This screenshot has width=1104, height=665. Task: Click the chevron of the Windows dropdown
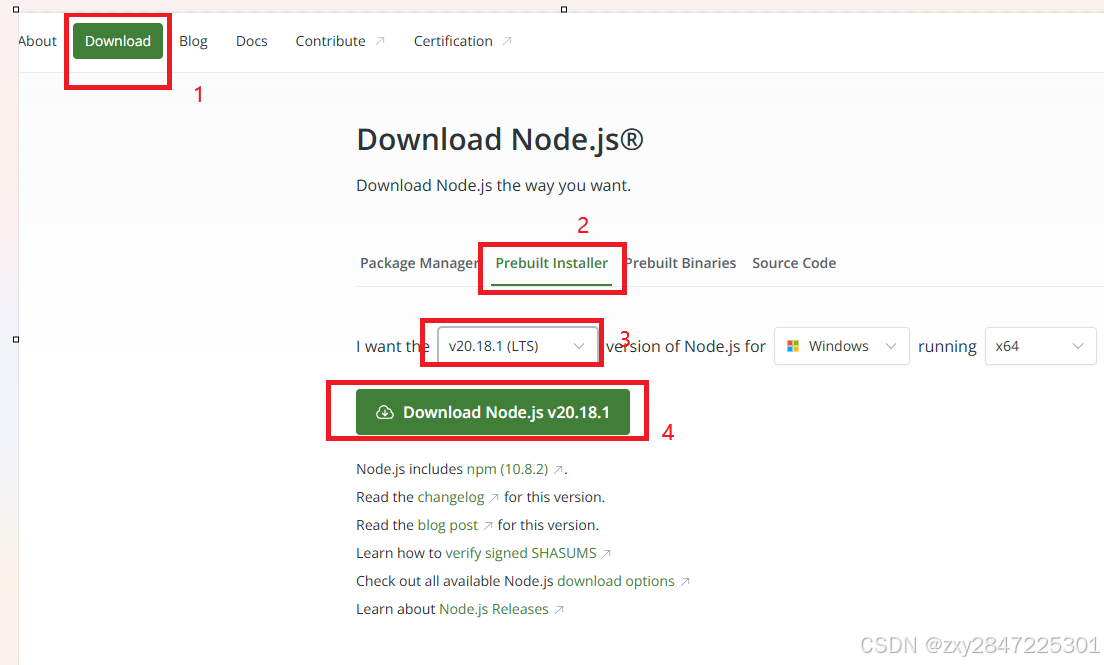(x=891, y=346)
